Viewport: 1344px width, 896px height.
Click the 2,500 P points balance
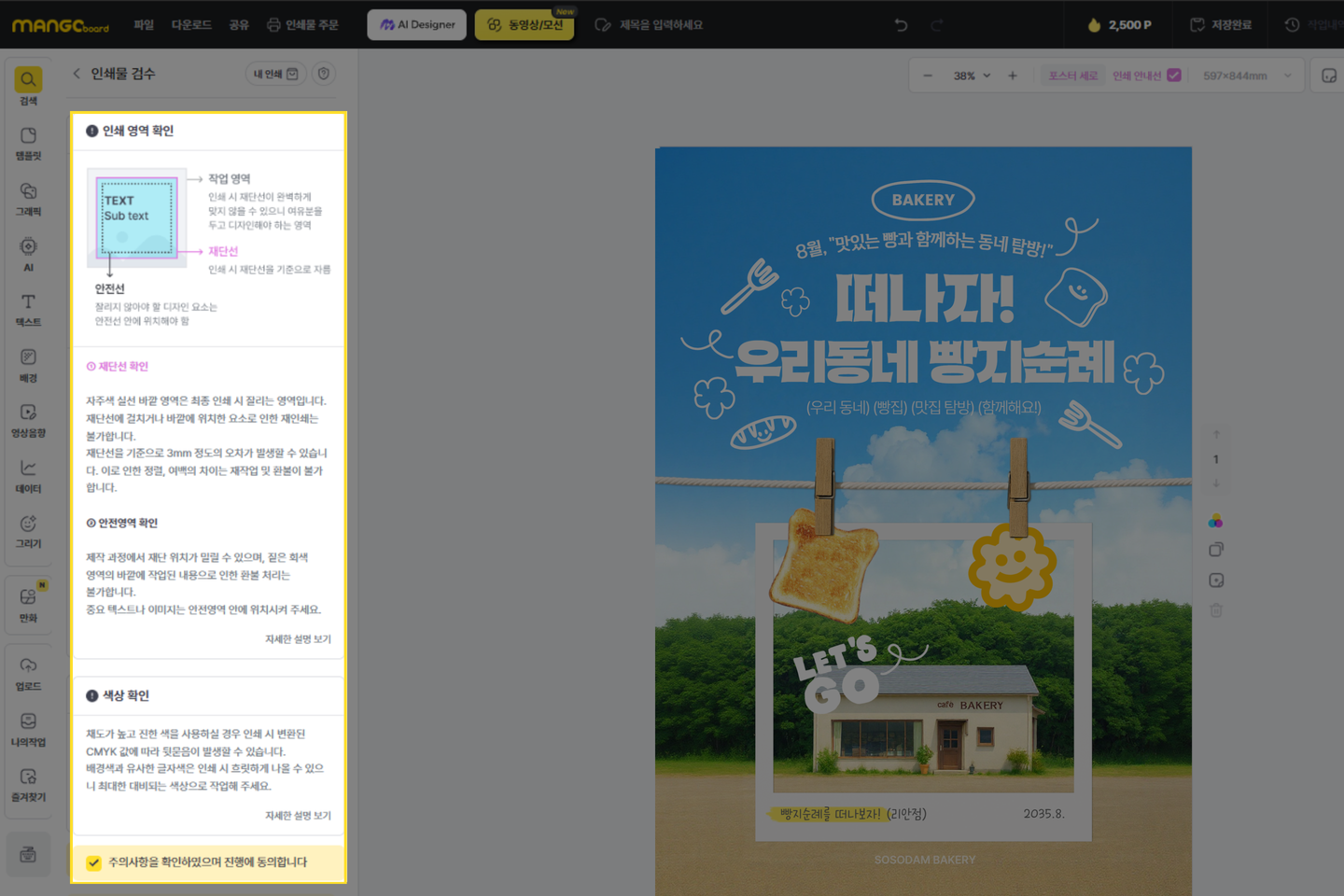pyautogui.click(x=1119, y=24)
